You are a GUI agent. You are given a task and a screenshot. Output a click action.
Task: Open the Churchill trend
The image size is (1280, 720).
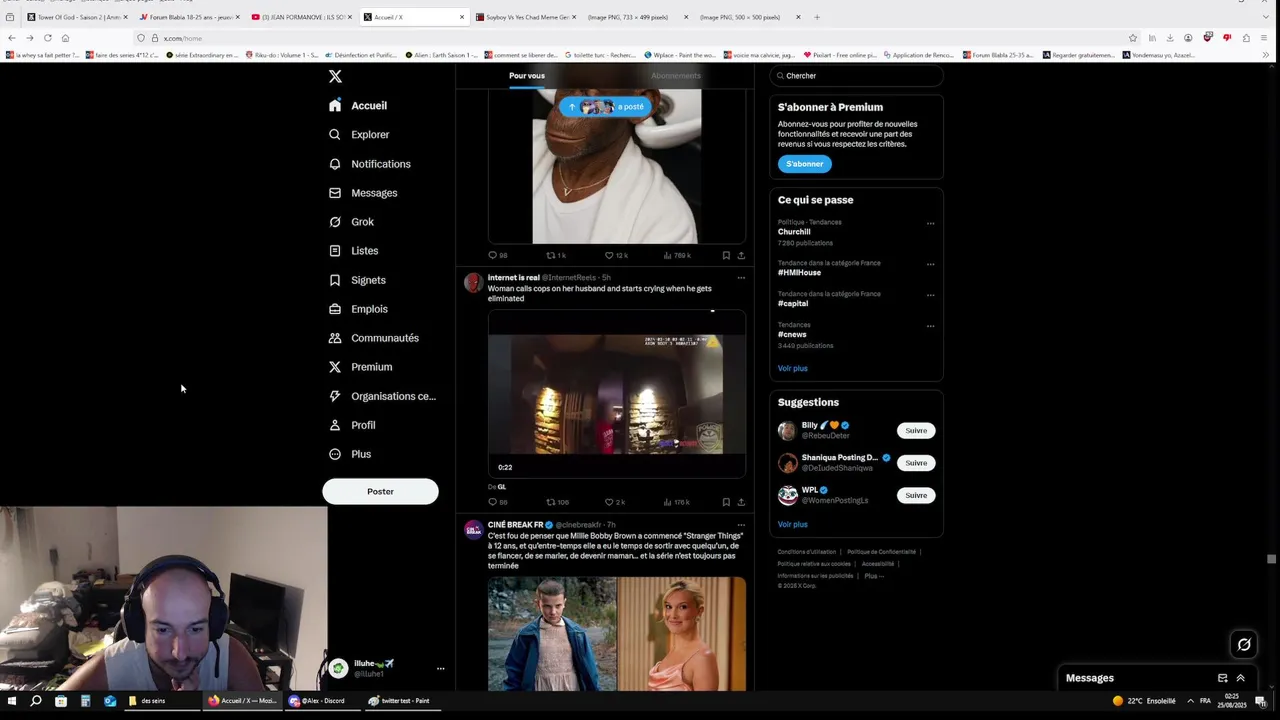coord(794,232)
